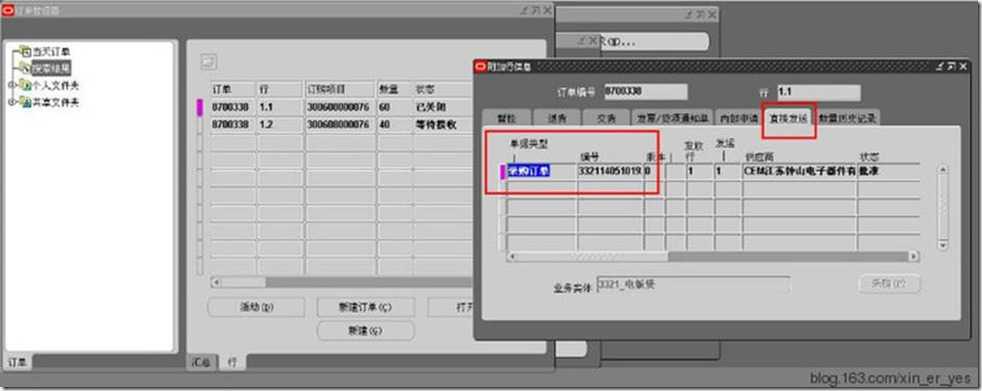Click right arrow of front window horizontal scrollbar

914,256
